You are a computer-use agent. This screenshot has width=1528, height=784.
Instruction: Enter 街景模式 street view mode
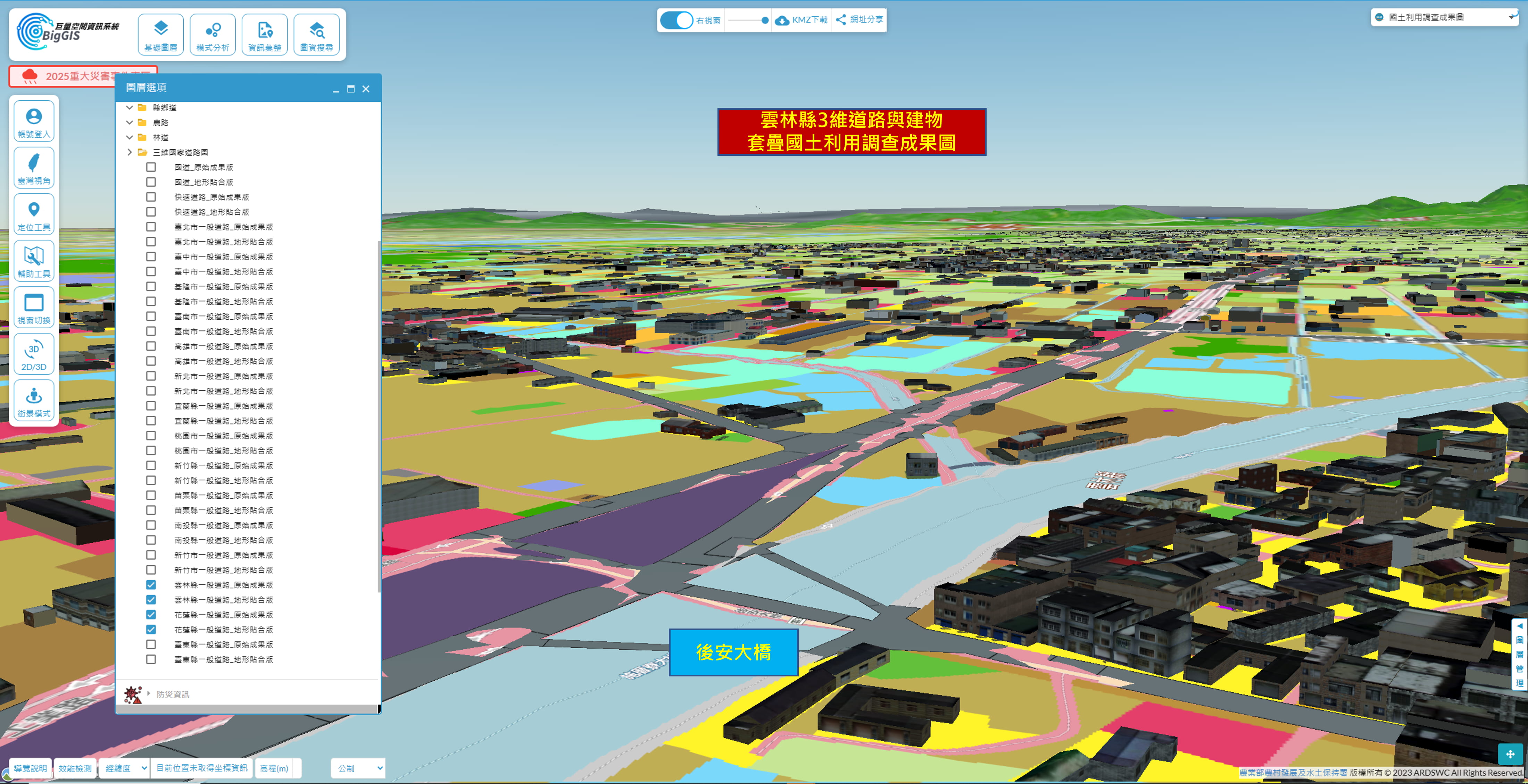click(34, 401)
